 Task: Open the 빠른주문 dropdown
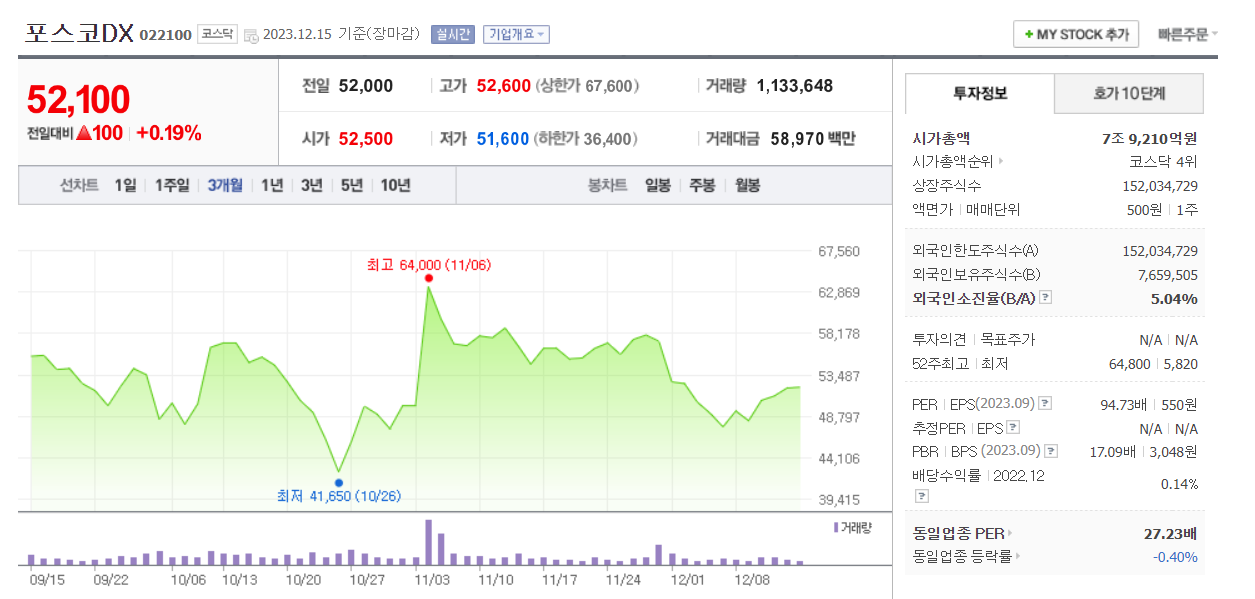(1188, 34)
